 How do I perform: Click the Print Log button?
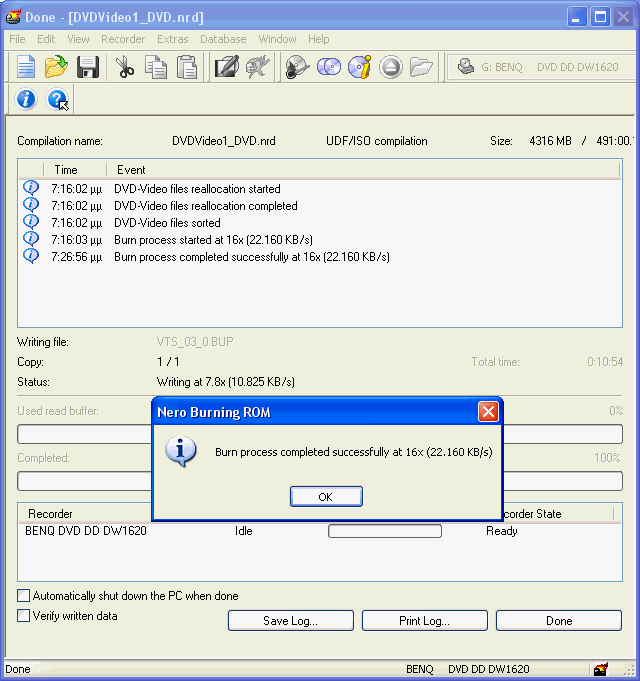click(424, 621)
